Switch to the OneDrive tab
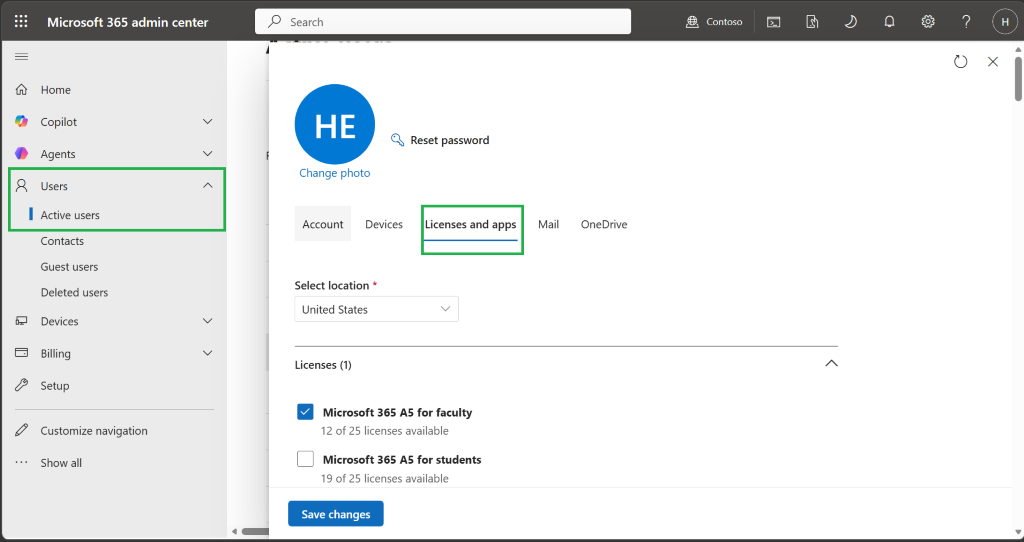Screen dimensions: 1024x542 pyautogui.click(x=604, y=224)
